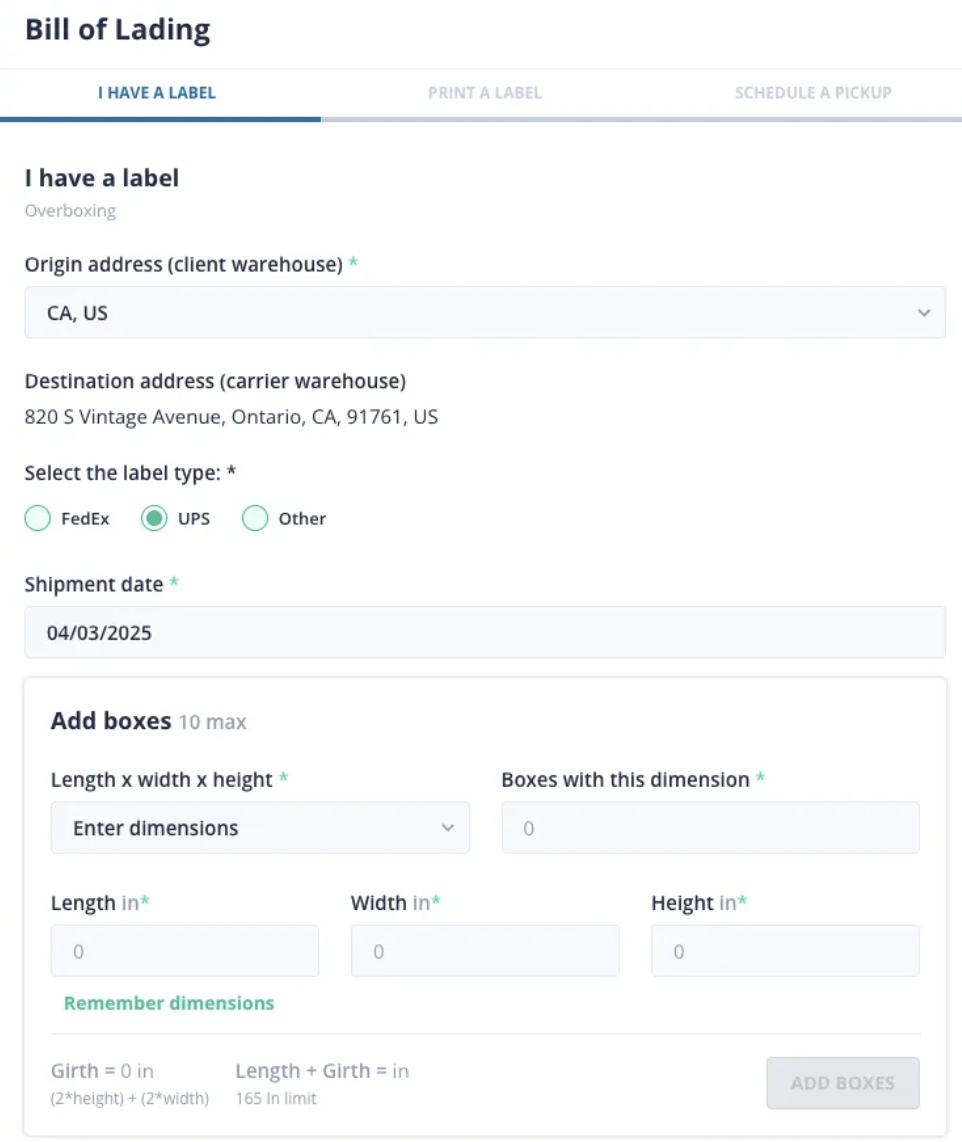Click the Width in input field

coord(485,951)
